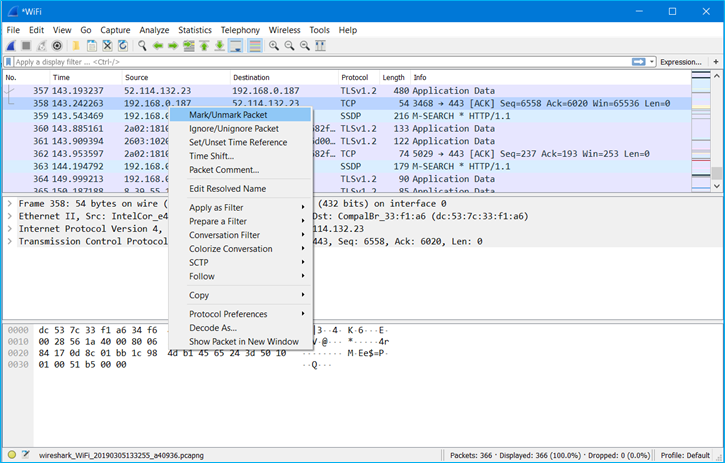The width and height of the screenshot is (725, 463).
Task: Add a filter button with the plus
Action: tap(716, 62)
